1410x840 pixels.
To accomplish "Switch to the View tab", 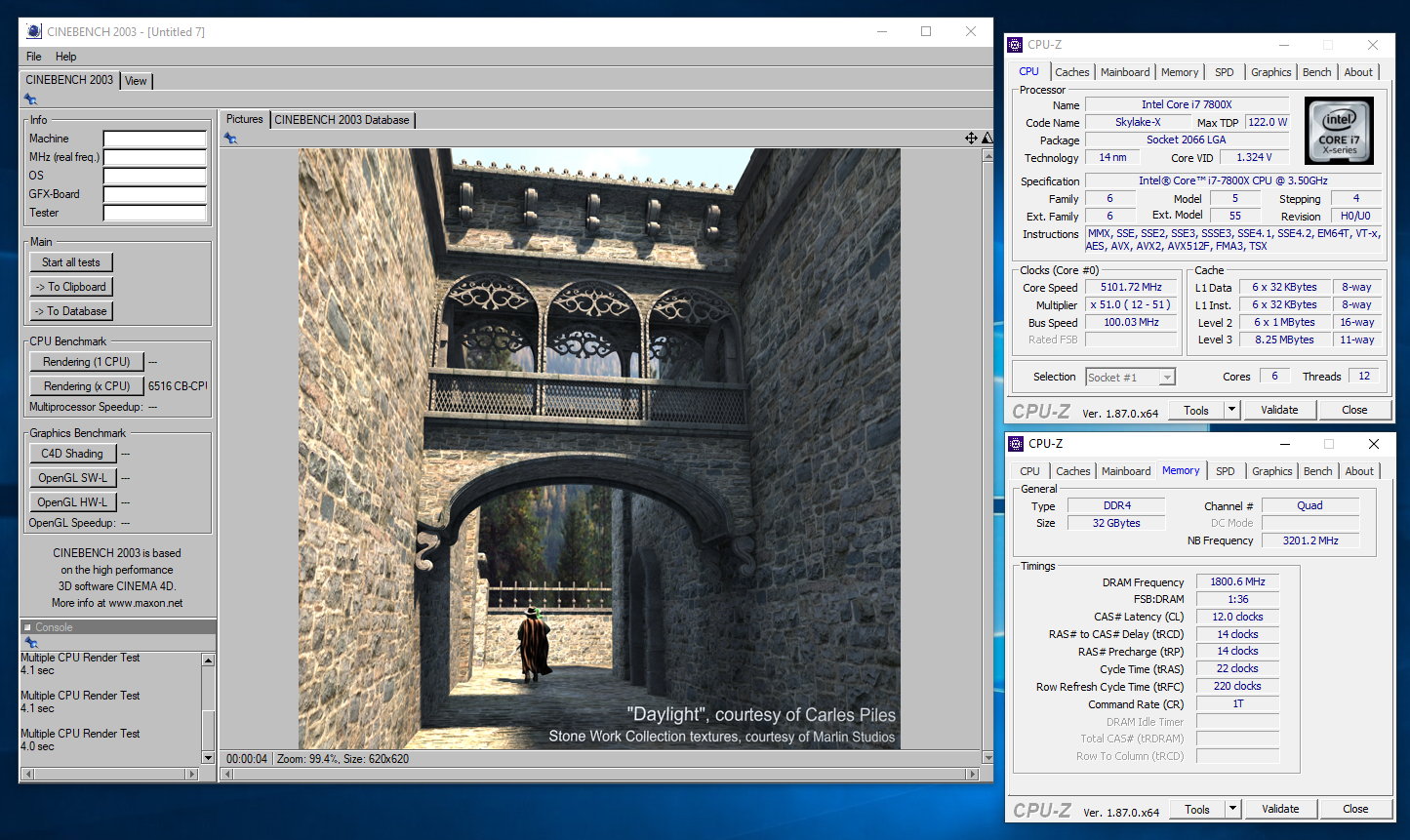I will (x=136, y=81).
